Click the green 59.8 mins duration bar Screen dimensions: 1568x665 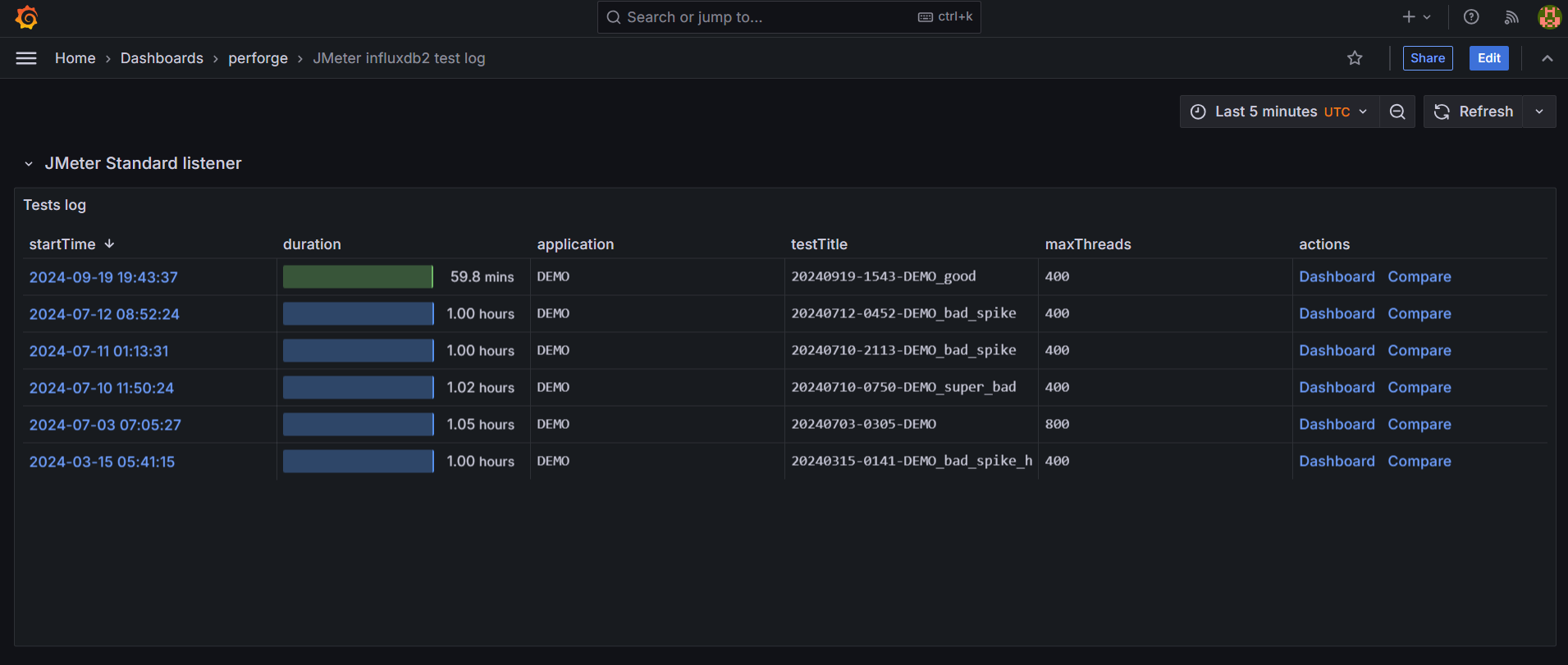(358, 277)
